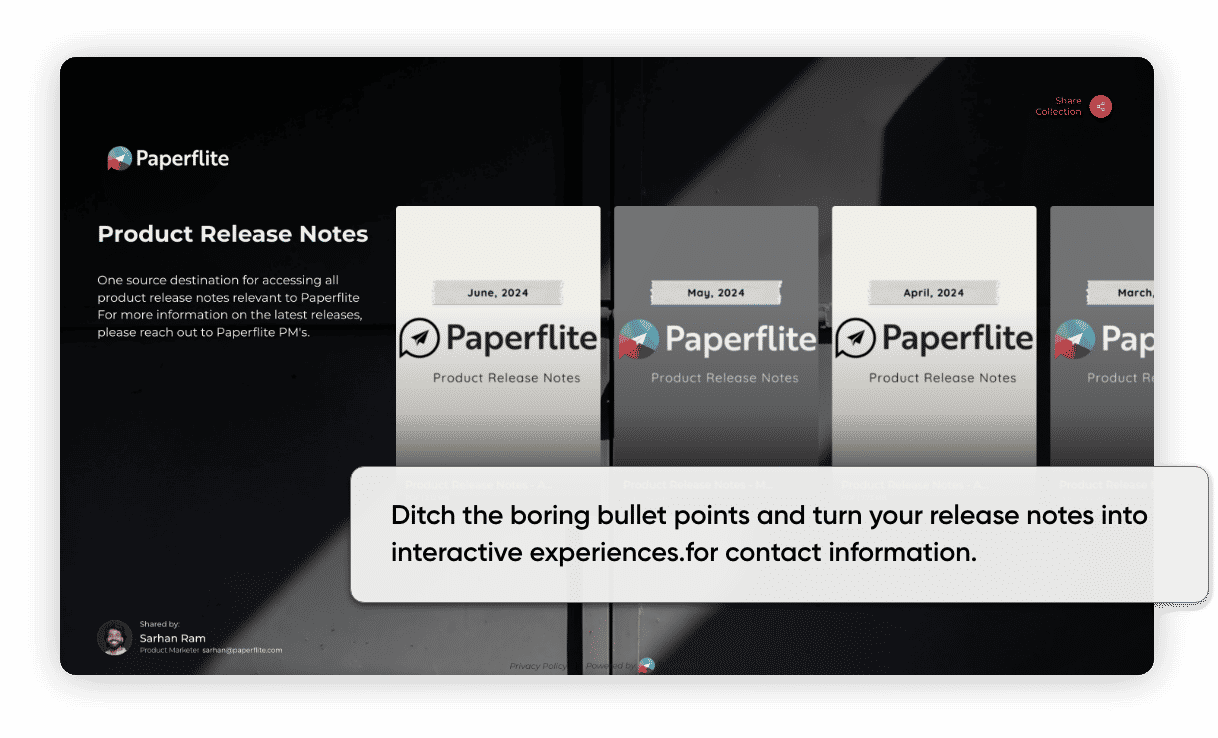The height and width of the screenshot is (738, 1218).
Task: Select the Product Release Notes heading
Action: (x=233, y=234)
